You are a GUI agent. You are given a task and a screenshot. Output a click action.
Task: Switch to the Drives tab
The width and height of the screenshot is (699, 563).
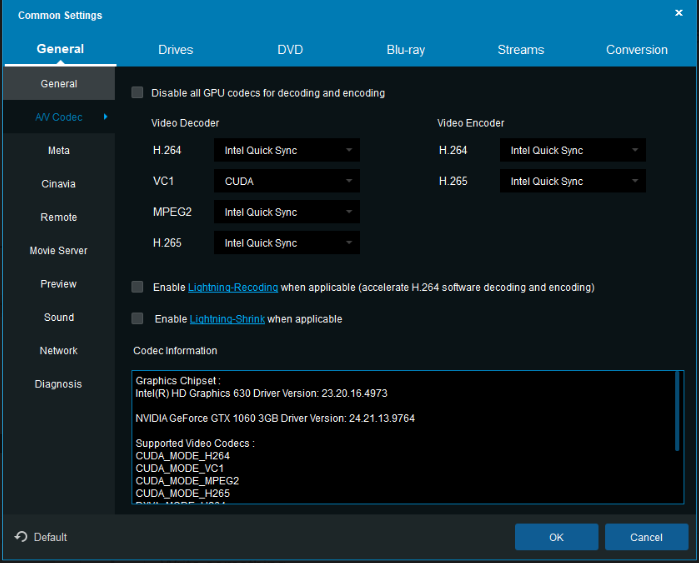pyautogui.click(x=176, y=50)
